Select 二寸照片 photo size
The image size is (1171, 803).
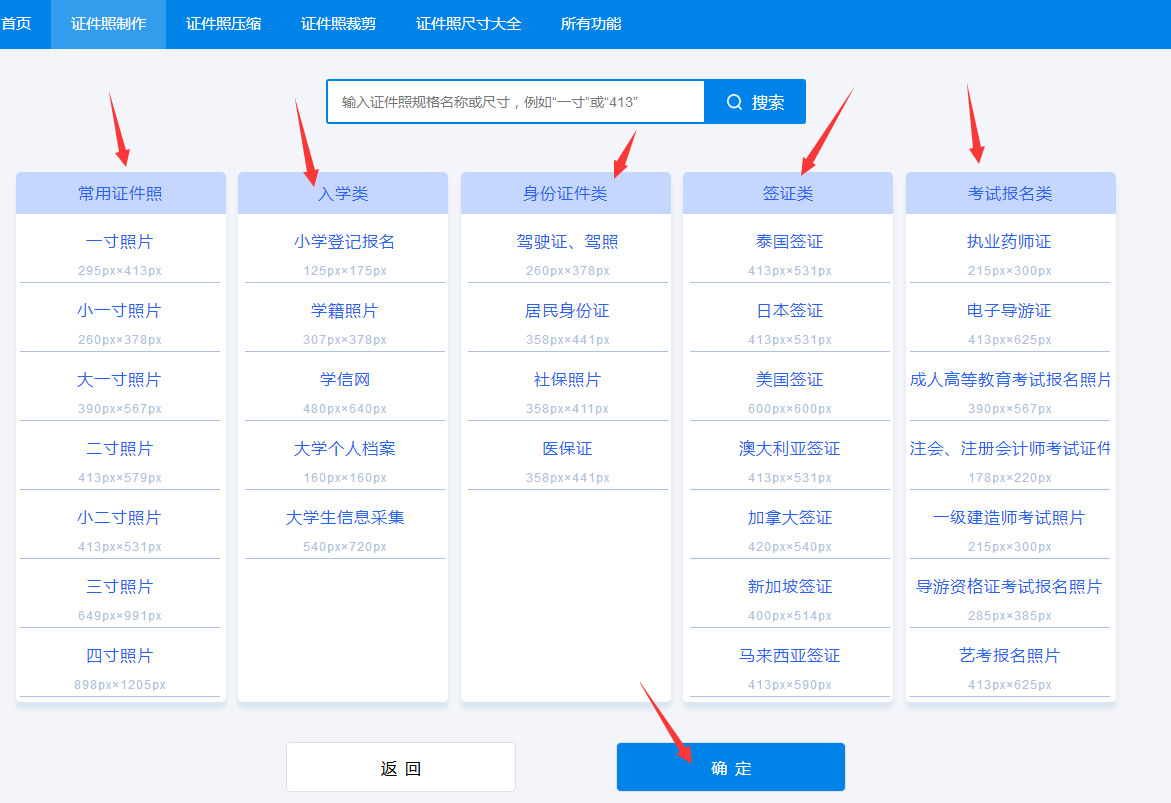coord(120,448)
